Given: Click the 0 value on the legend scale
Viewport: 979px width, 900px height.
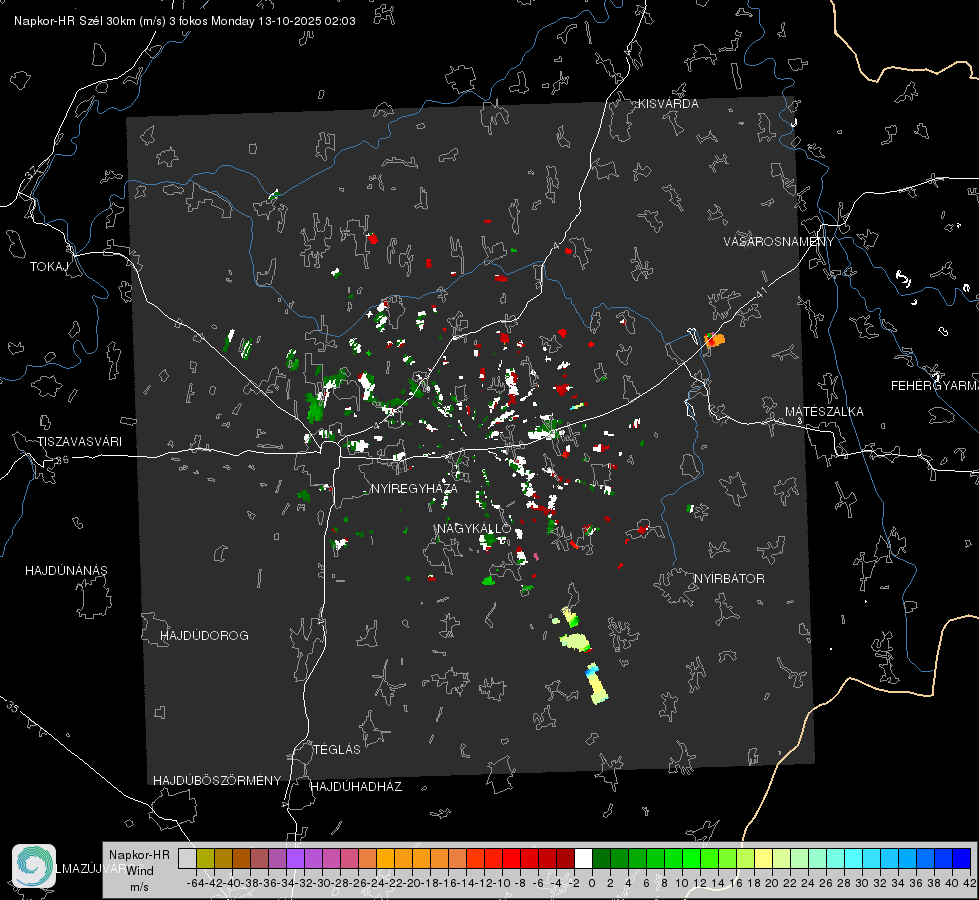Looking at the screenshot, I should tap(592, 883).
